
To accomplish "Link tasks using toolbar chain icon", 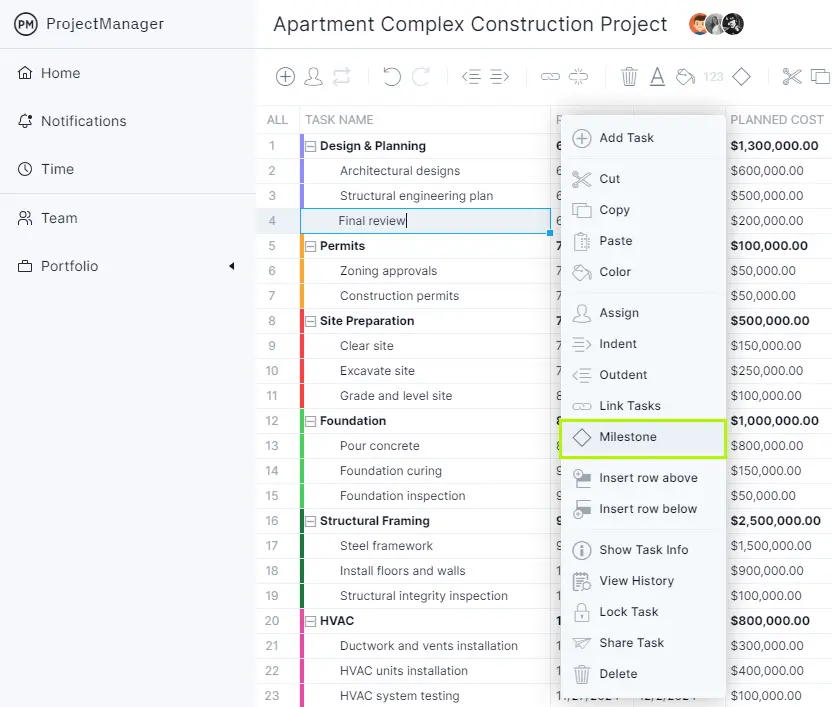I will (x=550, y=77).
